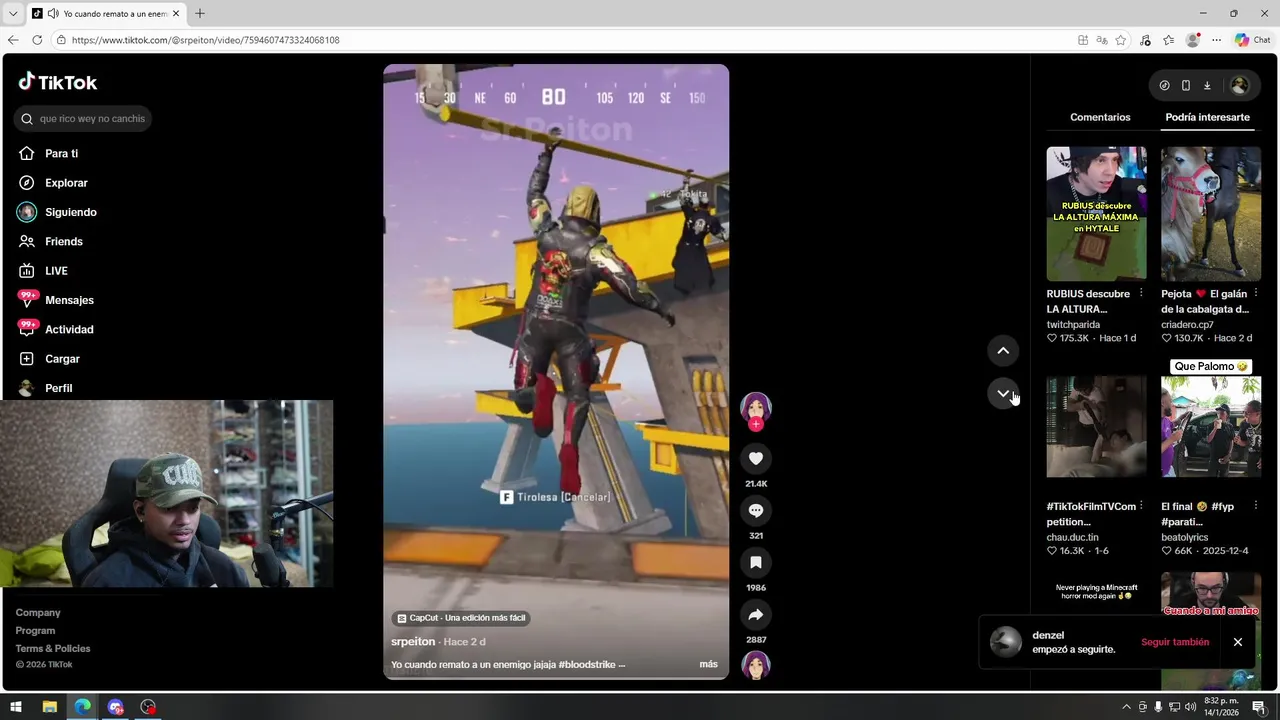Click CapCut edición más fácil tag
Image resolution: width=1280 pixels, height=720 pixels.
pos(461,618)
